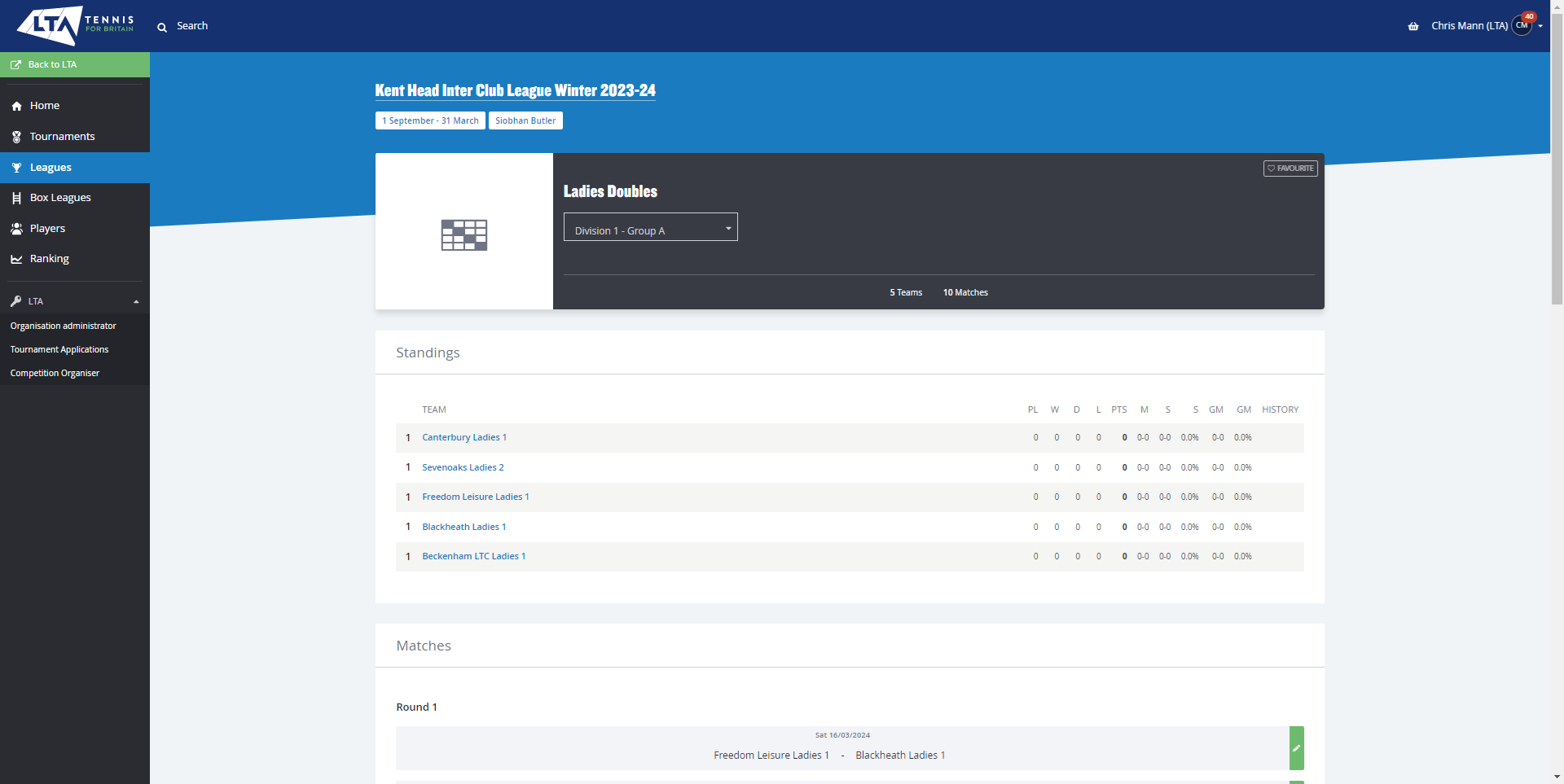The width and height of the screenshot is (1564, 784).
Task: Click the search magnifier icon
Action: point(162,27)
